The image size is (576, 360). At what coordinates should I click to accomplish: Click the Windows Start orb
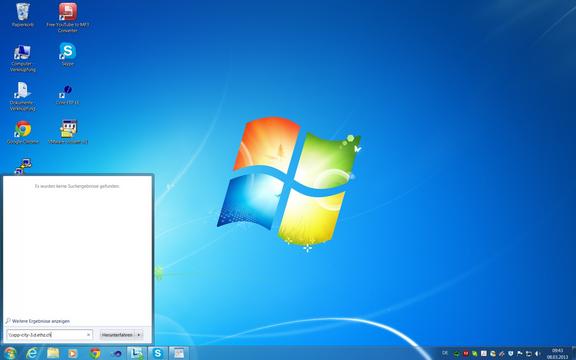(x=10, y=353)
